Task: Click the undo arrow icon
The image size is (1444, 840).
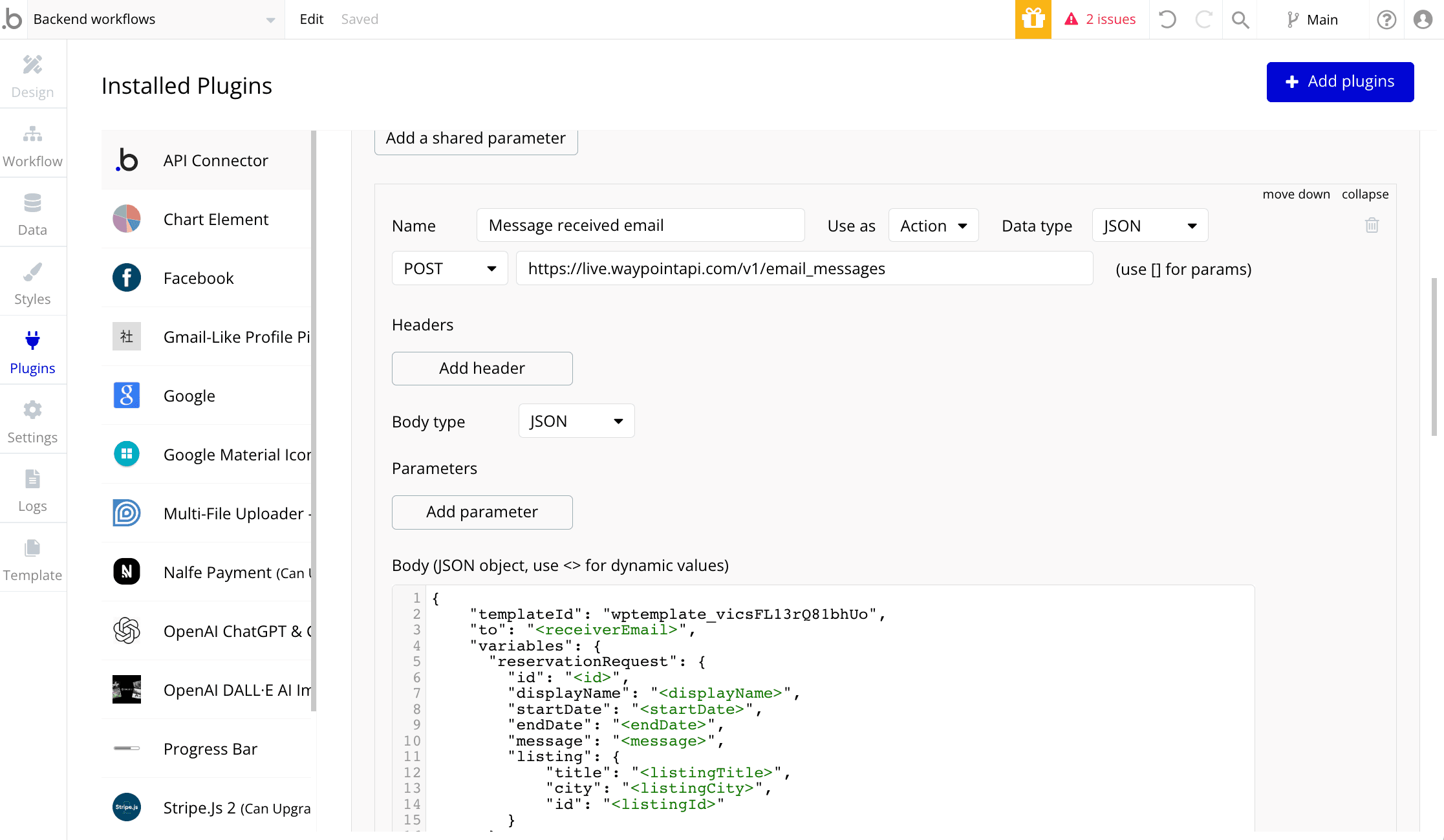Action: 1167,19
